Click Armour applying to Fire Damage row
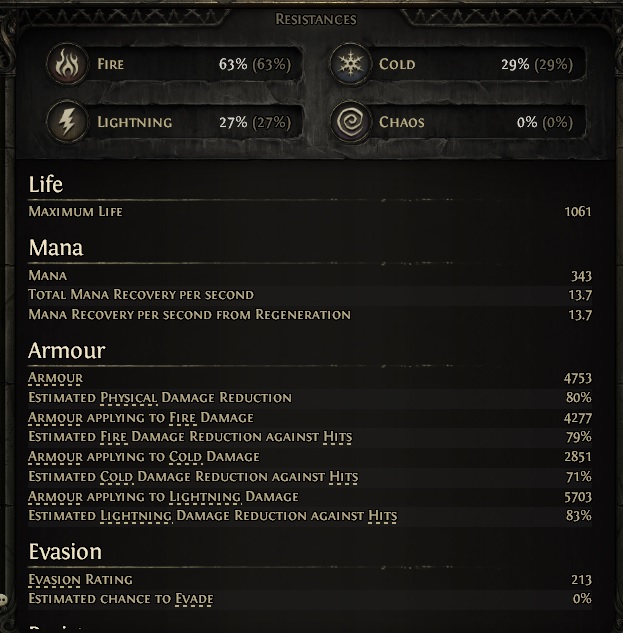 pyautogui.click(x=310, y=417)
